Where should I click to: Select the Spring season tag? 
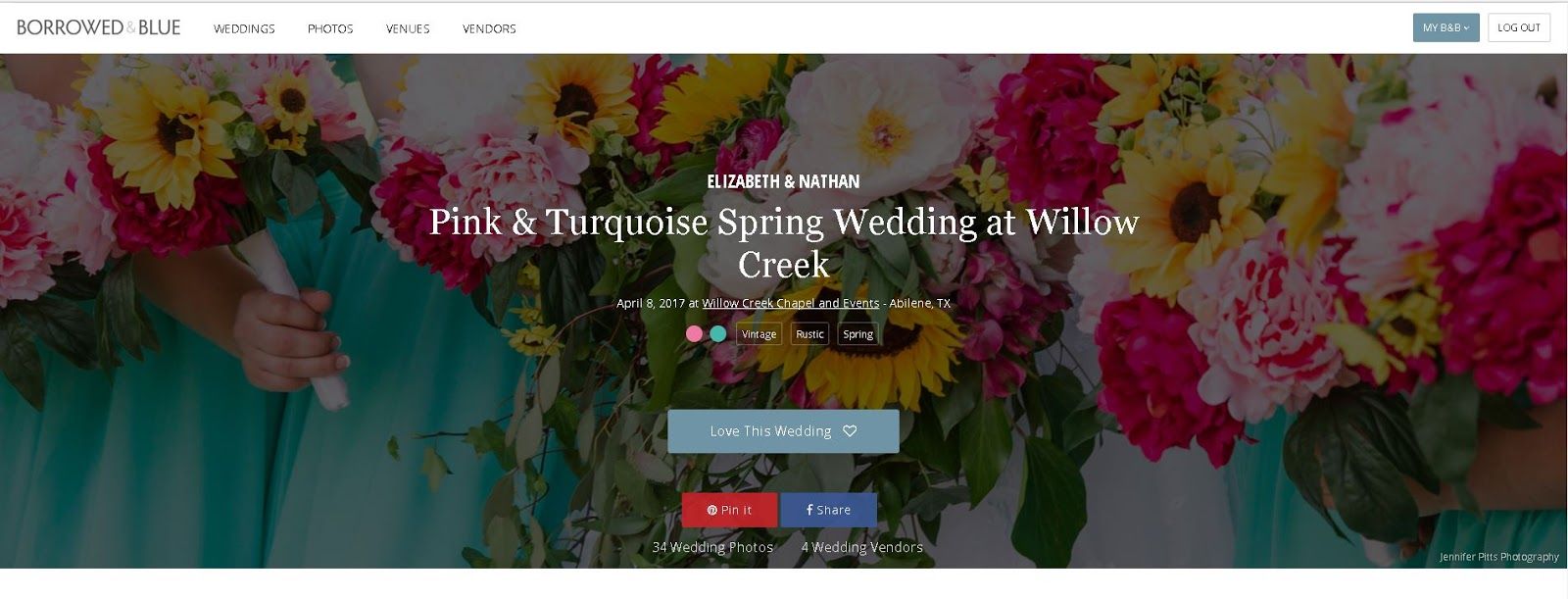pyautogui.click(x=858, y=334)
